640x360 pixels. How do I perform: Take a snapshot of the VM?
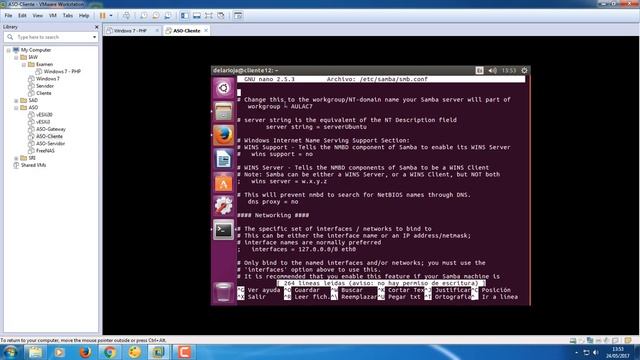144,16
